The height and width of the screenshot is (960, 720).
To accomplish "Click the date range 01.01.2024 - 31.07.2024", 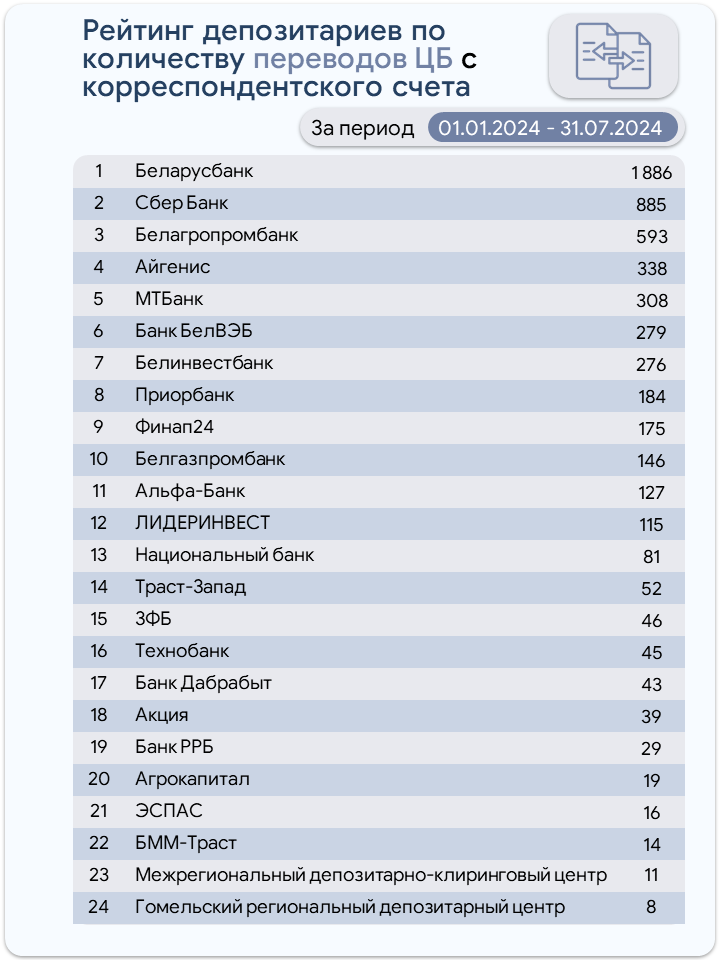I will pyautogui.click(x=550, y=128).
